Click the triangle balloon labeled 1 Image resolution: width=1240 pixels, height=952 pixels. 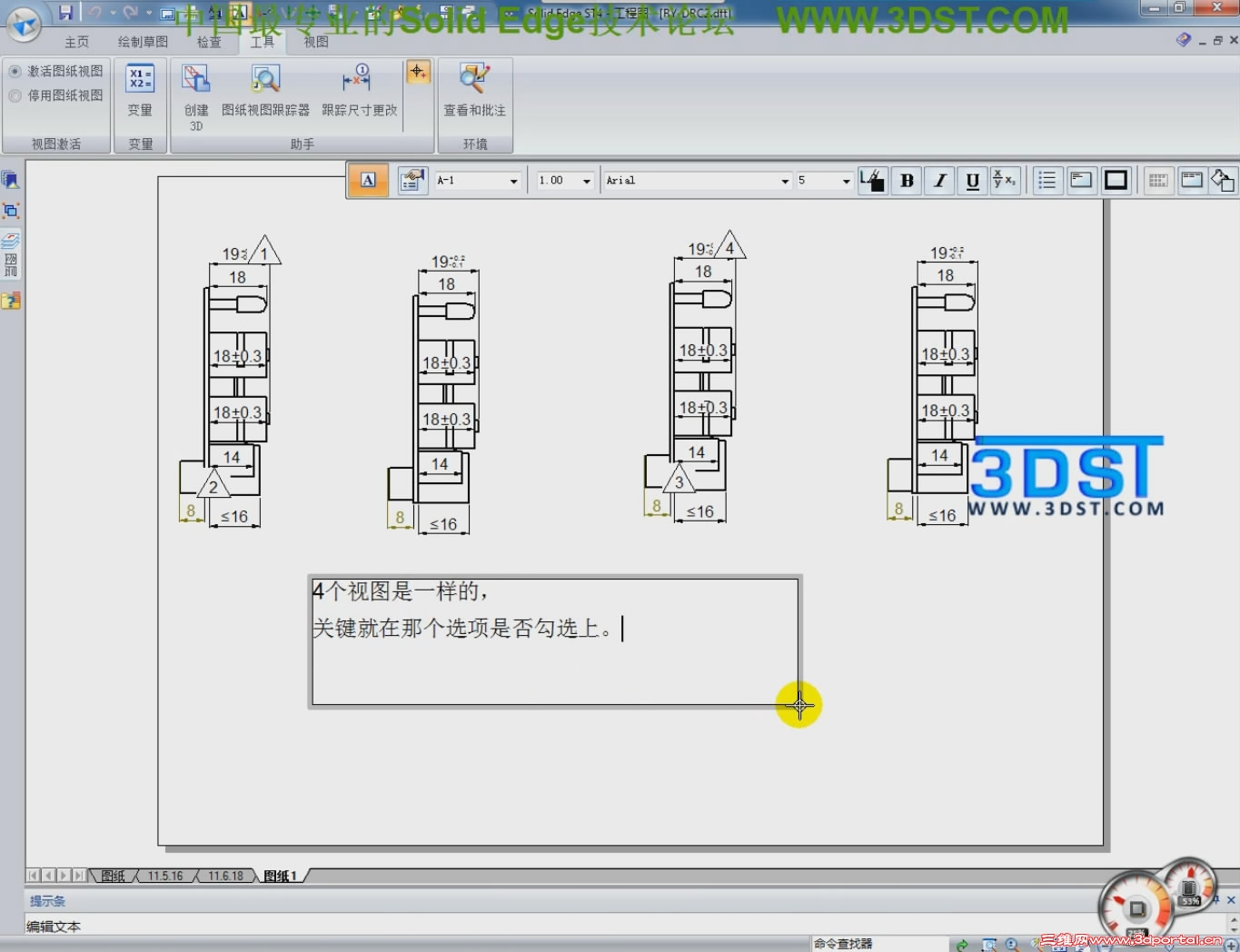click(264, 252)
